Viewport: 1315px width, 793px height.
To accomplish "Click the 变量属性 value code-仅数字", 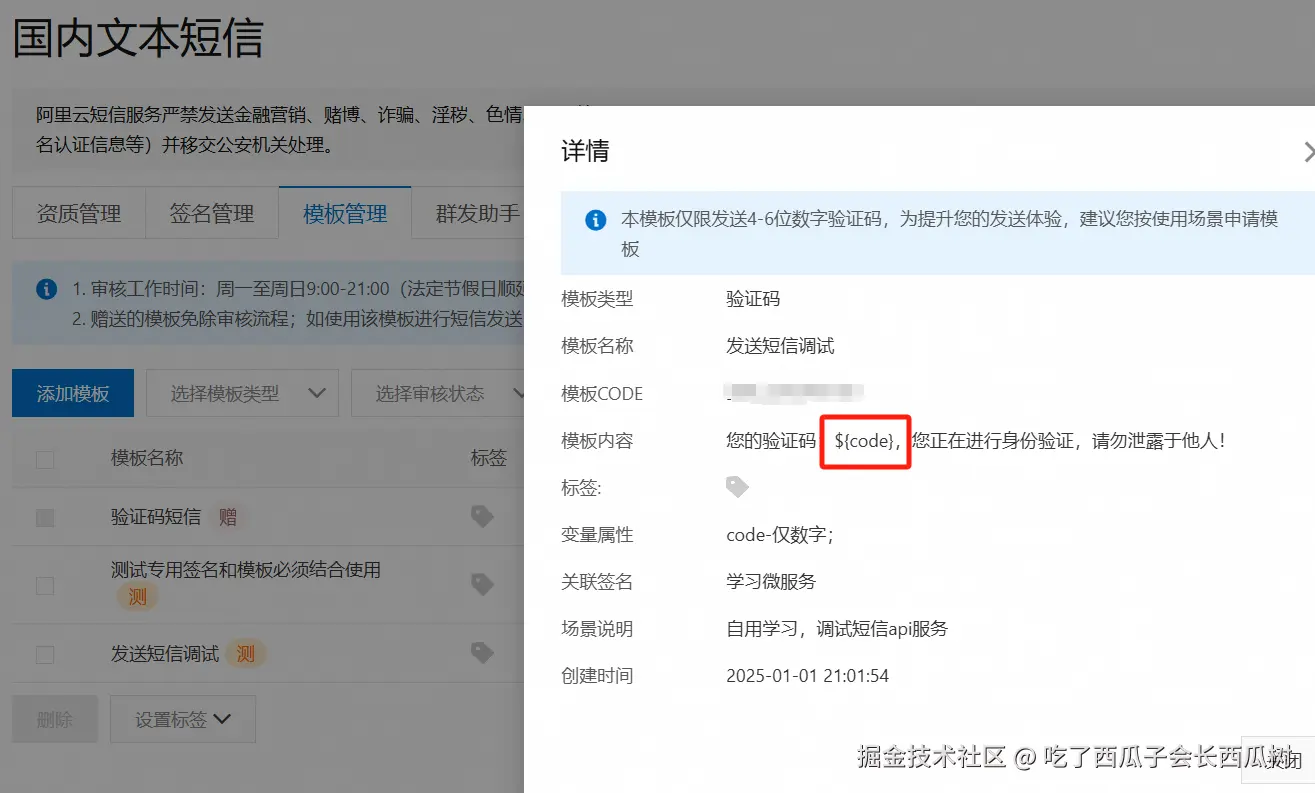I will pyautogui.click(x=780, y=535).
